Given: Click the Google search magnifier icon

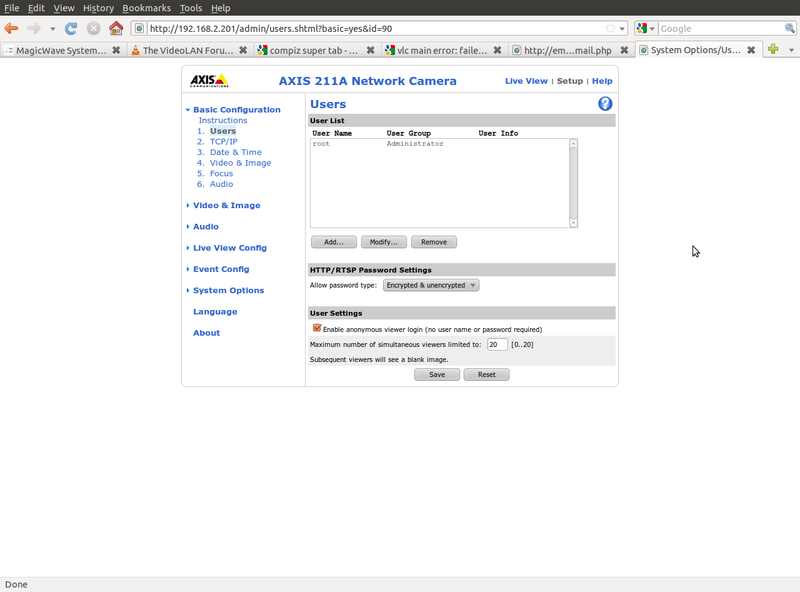Looking at the screenshot, I should 789,29.
